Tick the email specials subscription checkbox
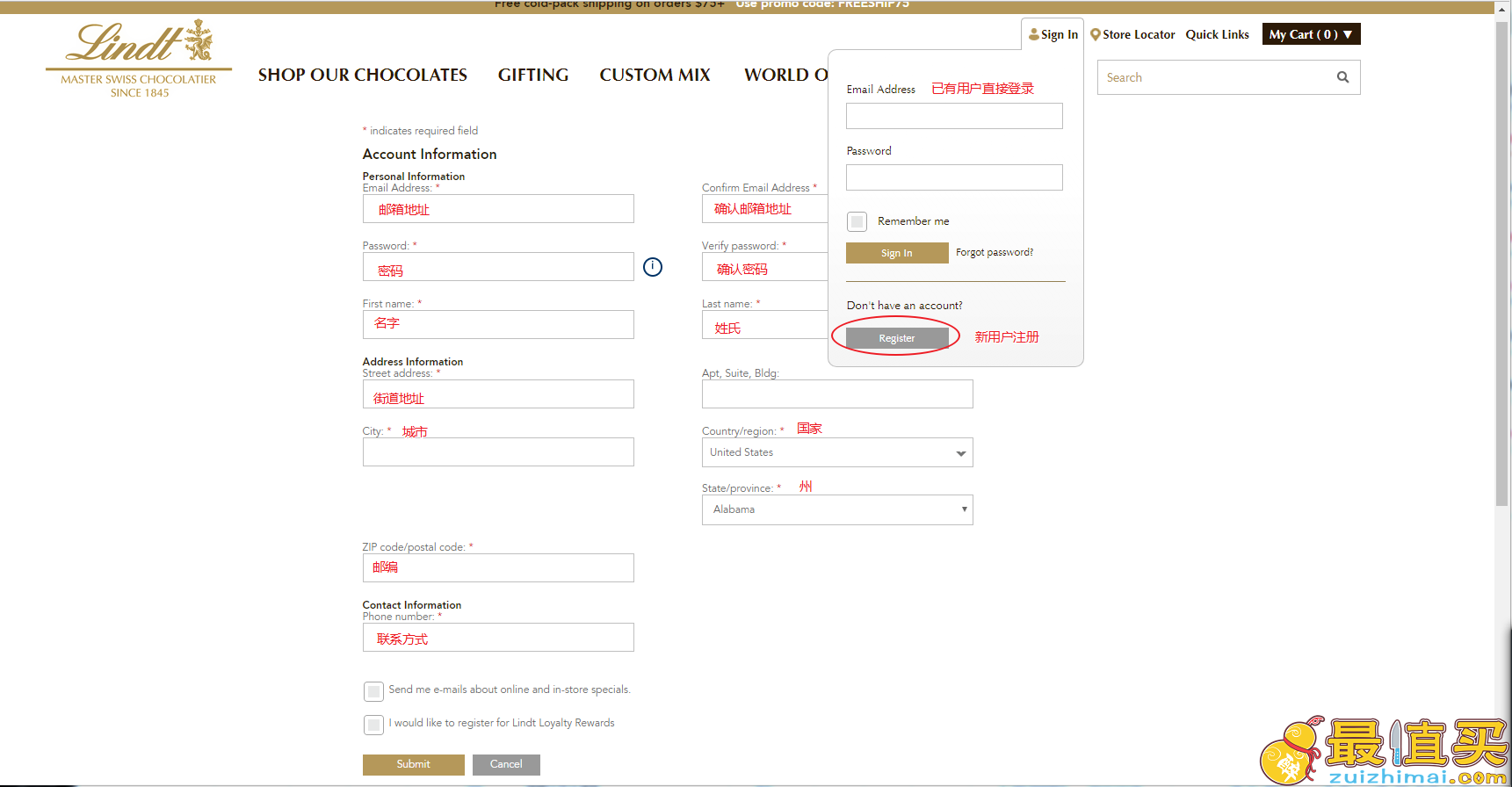 point(373,691)
